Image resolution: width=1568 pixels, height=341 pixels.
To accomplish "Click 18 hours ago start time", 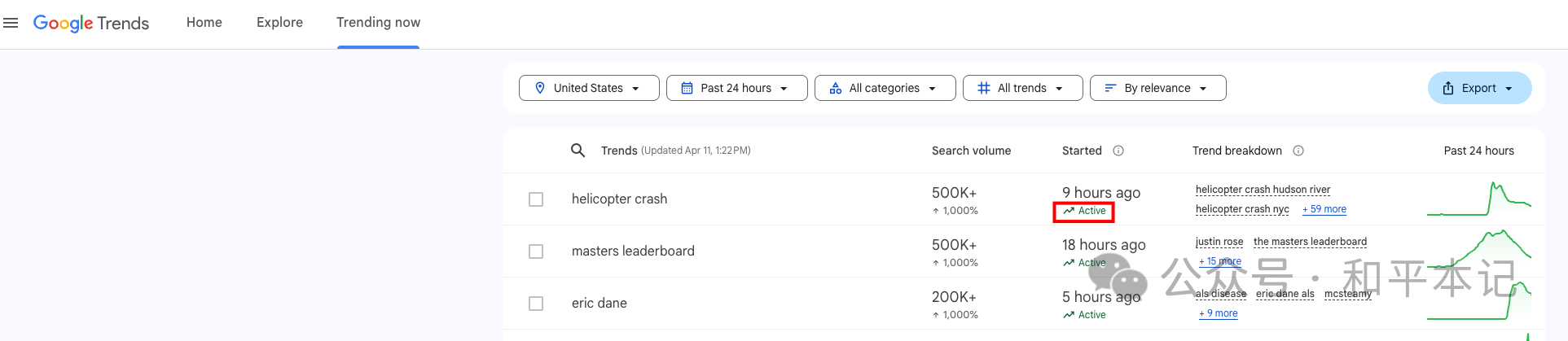I will click(x=1104, y=245).
